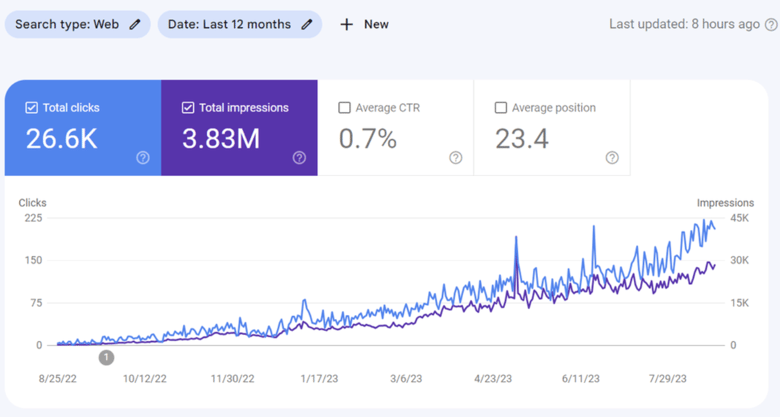Edit the Date: Last 12 months pencil icon
Viewport: 780px width, 417px height.
click(x=307, y=24)
